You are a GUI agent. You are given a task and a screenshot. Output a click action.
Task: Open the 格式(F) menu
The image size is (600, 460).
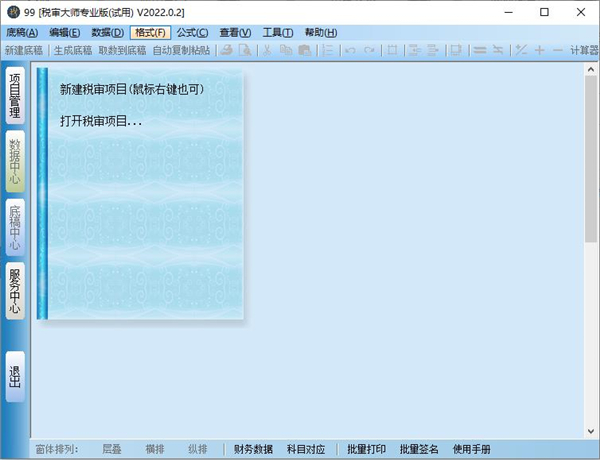[150, 33]
